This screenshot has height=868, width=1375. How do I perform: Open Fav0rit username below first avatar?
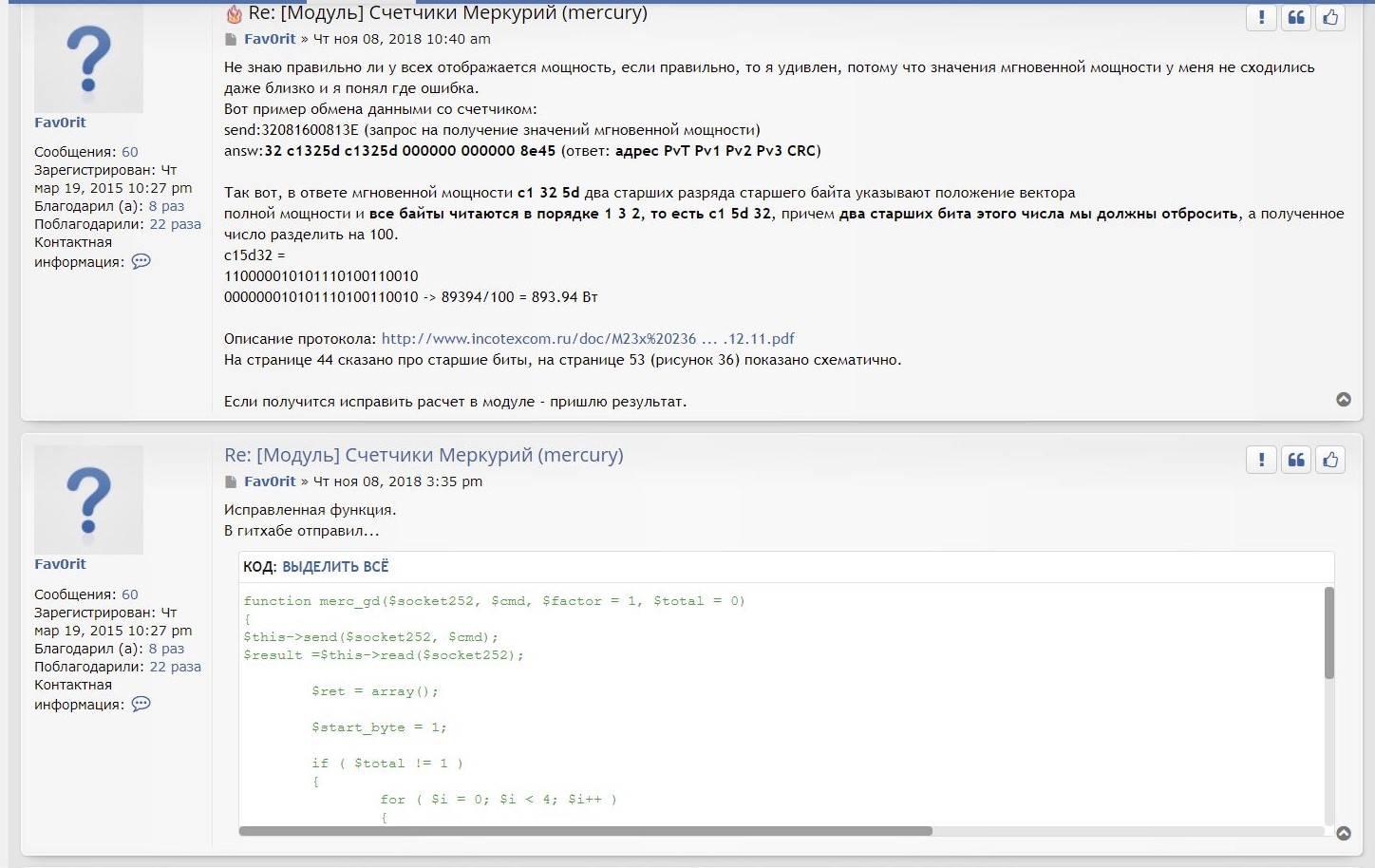(x=60, y=123)
